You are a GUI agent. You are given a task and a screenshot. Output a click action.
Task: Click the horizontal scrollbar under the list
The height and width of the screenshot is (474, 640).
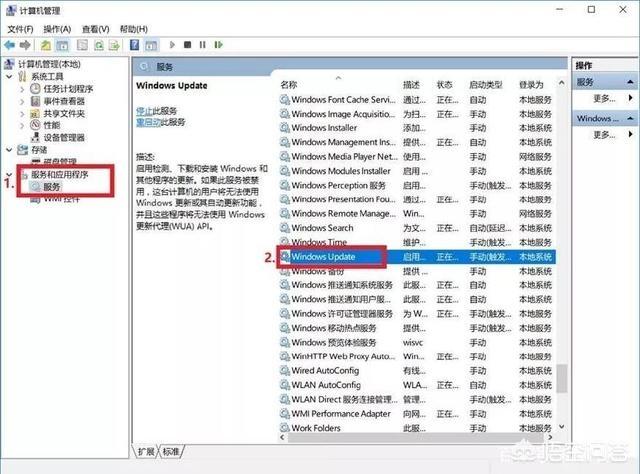[416, 437]
